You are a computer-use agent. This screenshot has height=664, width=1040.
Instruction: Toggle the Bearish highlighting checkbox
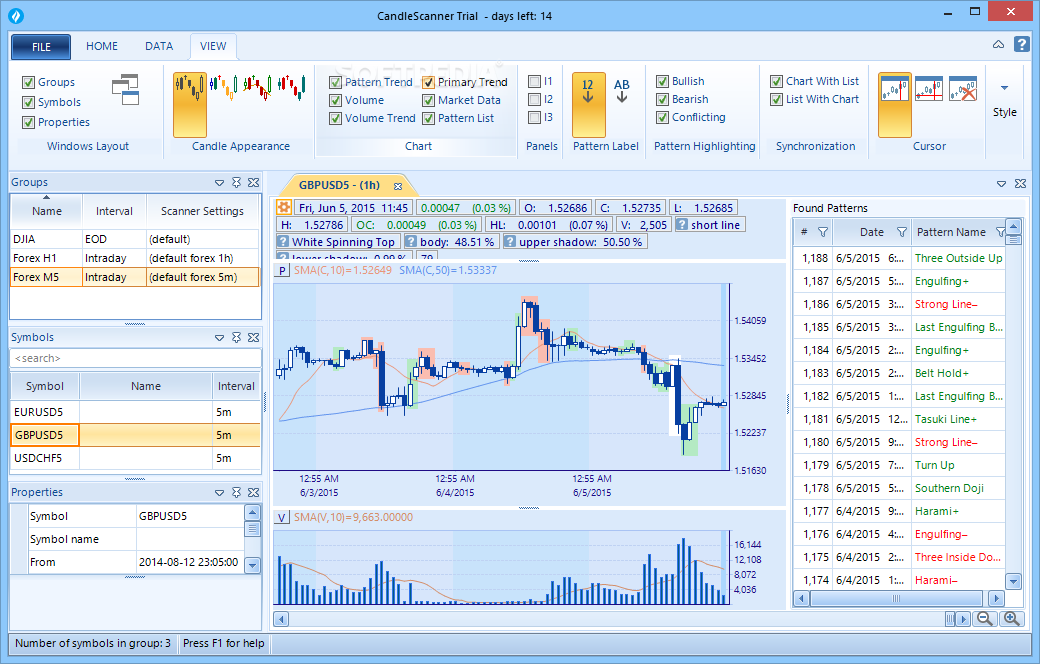662,100
